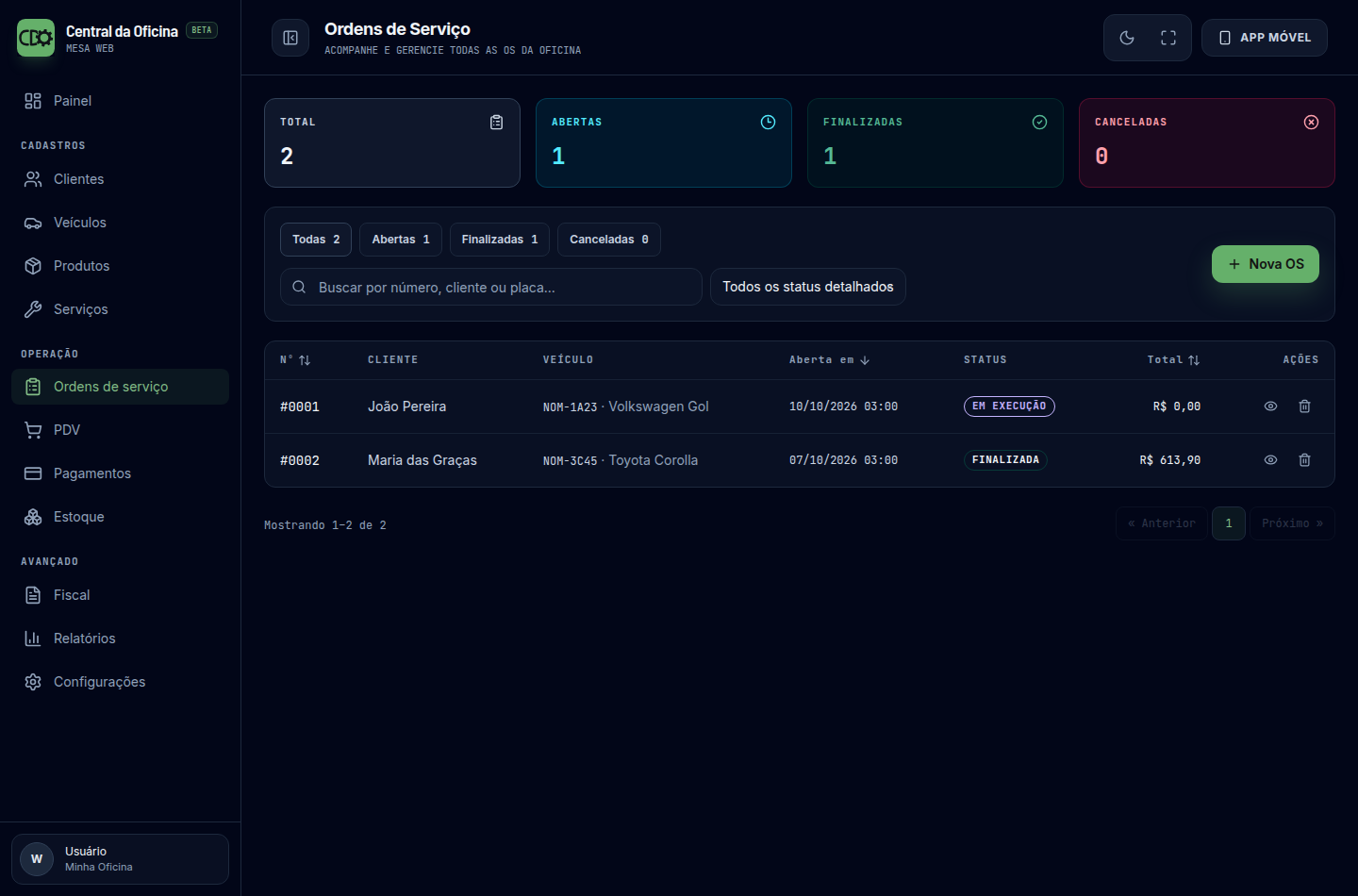Toggle dark mode with the moon icon

1127,38
